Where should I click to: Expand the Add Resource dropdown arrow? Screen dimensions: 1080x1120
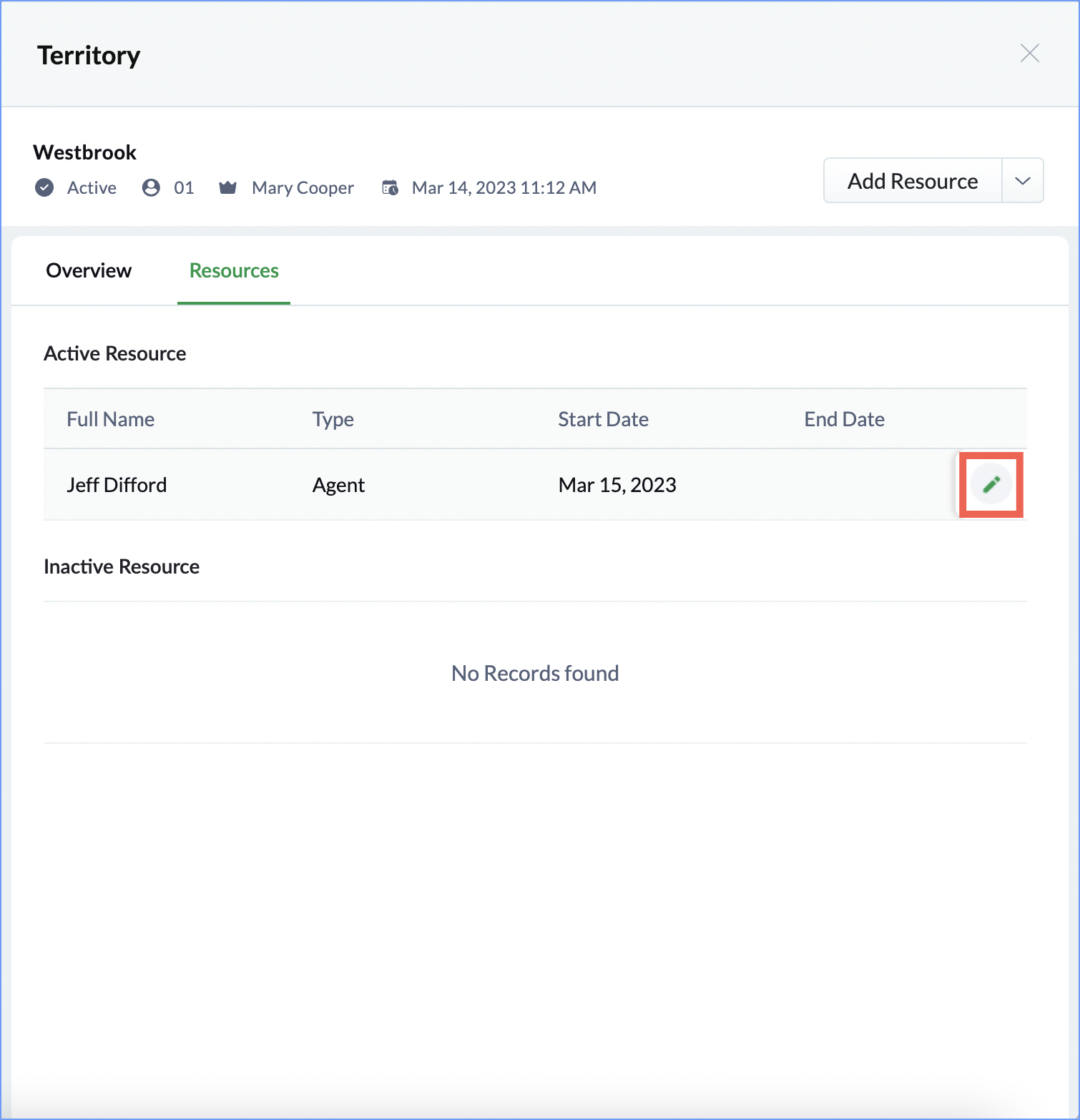(1022, 181)
